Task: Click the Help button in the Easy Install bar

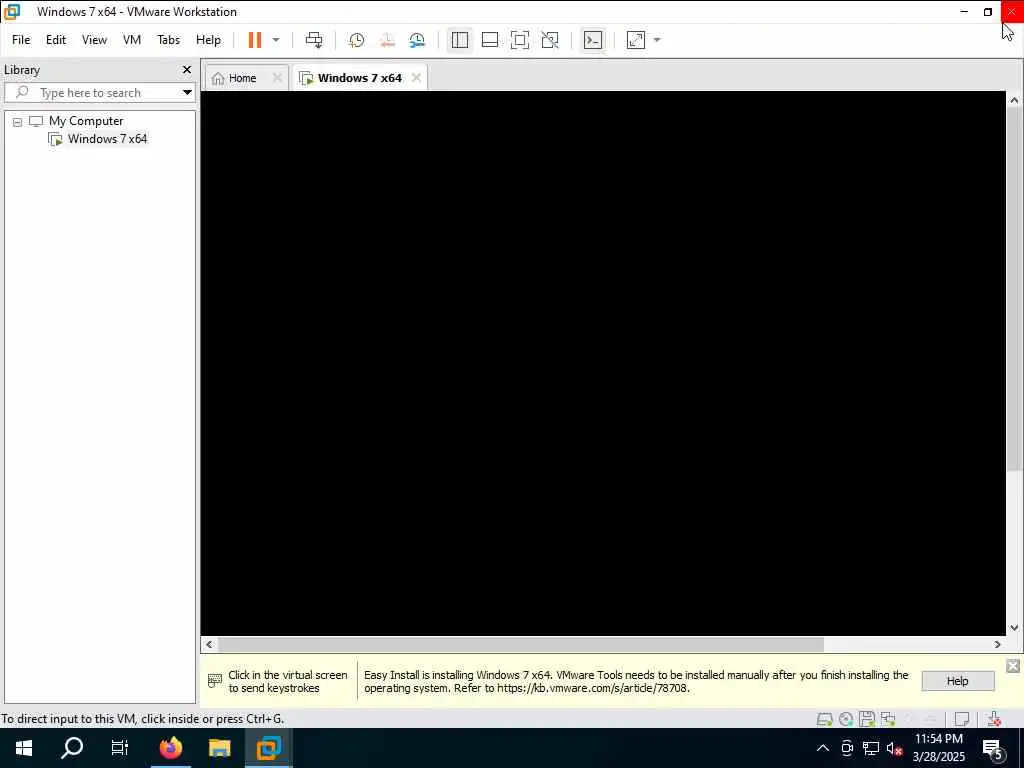Action: tap(957, 681)
